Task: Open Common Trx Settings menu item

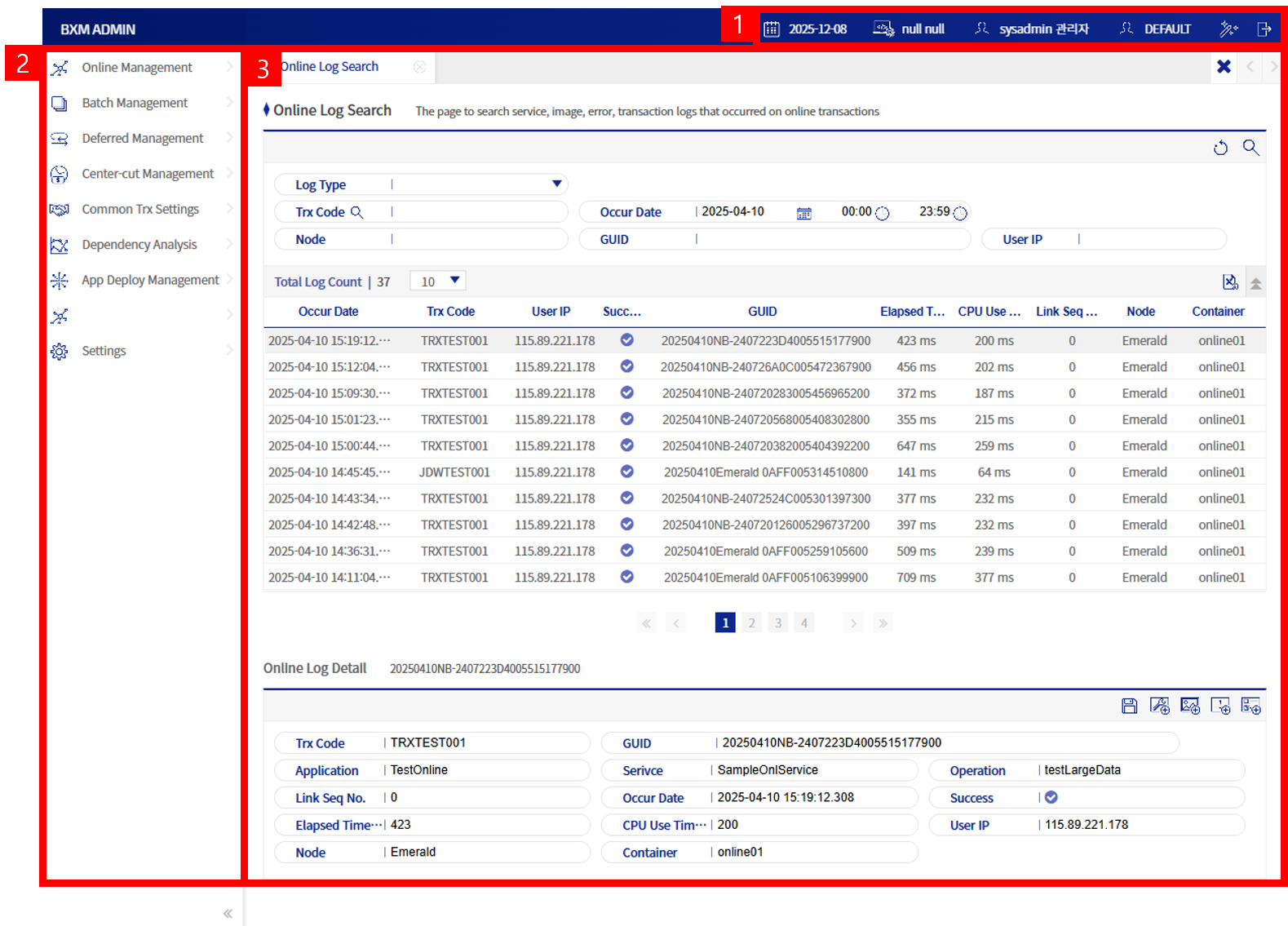Action: 140,209
